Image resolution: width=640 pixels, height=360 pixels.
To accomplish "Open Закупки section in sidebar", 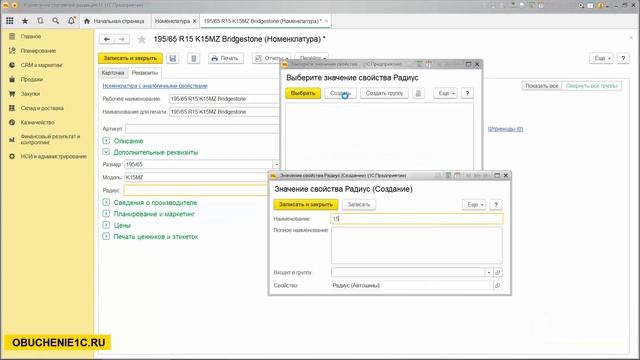I will [x=30, y=93].
